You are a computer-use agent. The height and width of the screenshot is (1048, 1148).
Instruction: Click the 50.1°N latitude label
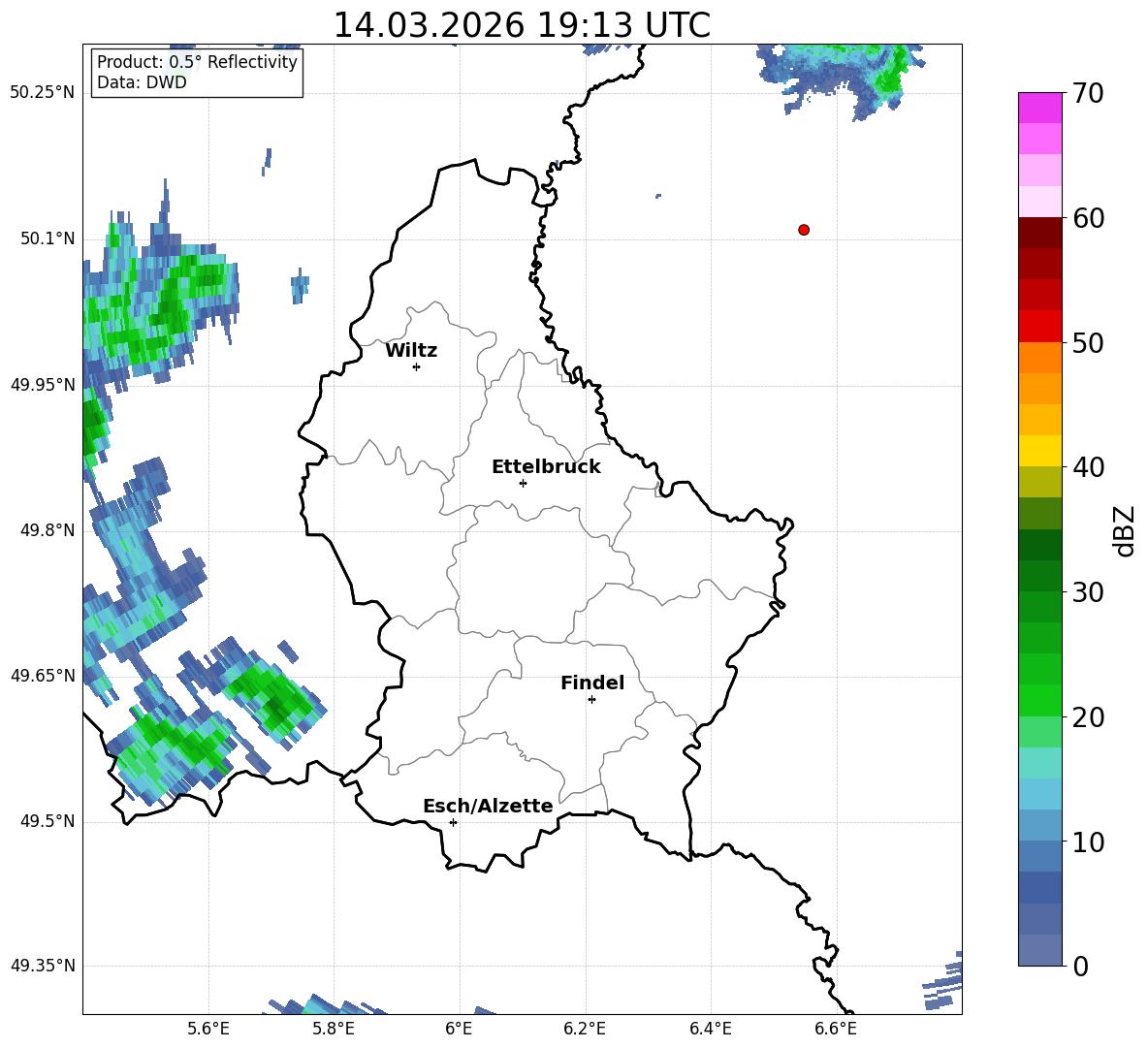pyautogui.click(x=48, y=238)
